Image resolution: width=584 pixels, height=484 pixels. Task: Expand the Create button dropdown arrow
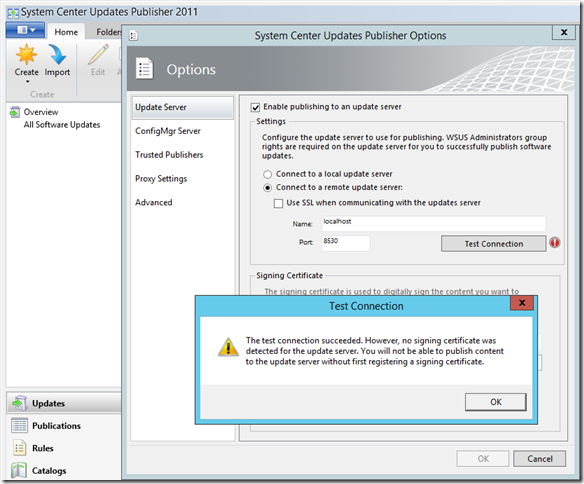coord(27,82)
